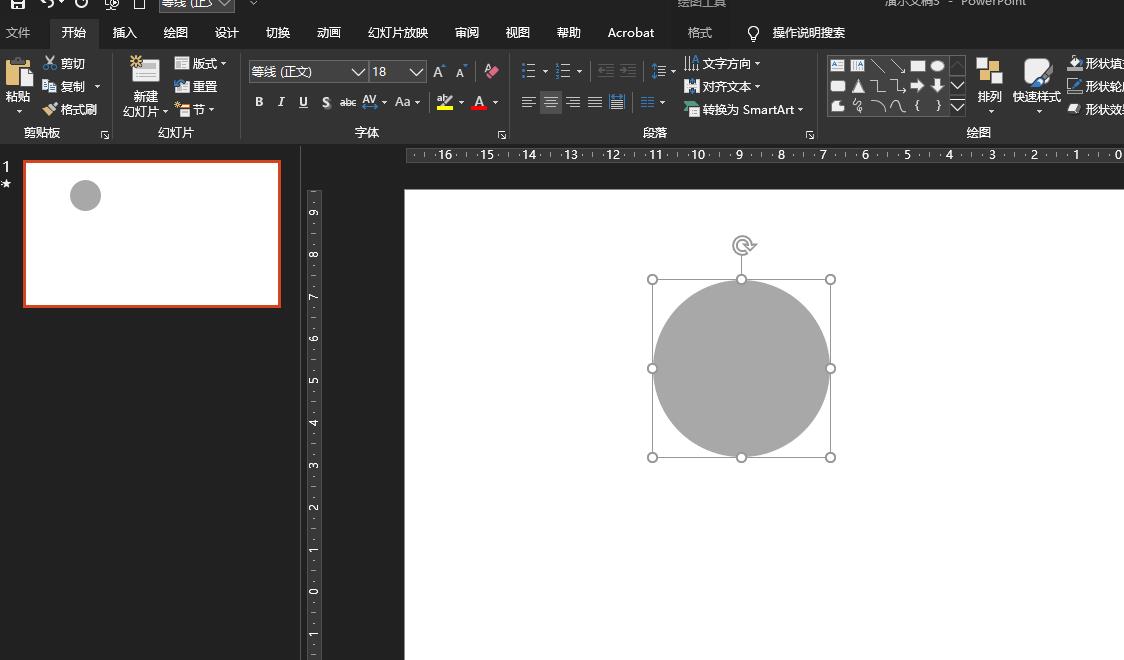Image resolution: width=1124 pixels, height=660 pixels.
Task: Select the right arrow shape in gallery
Action: [x=917, y=86]
